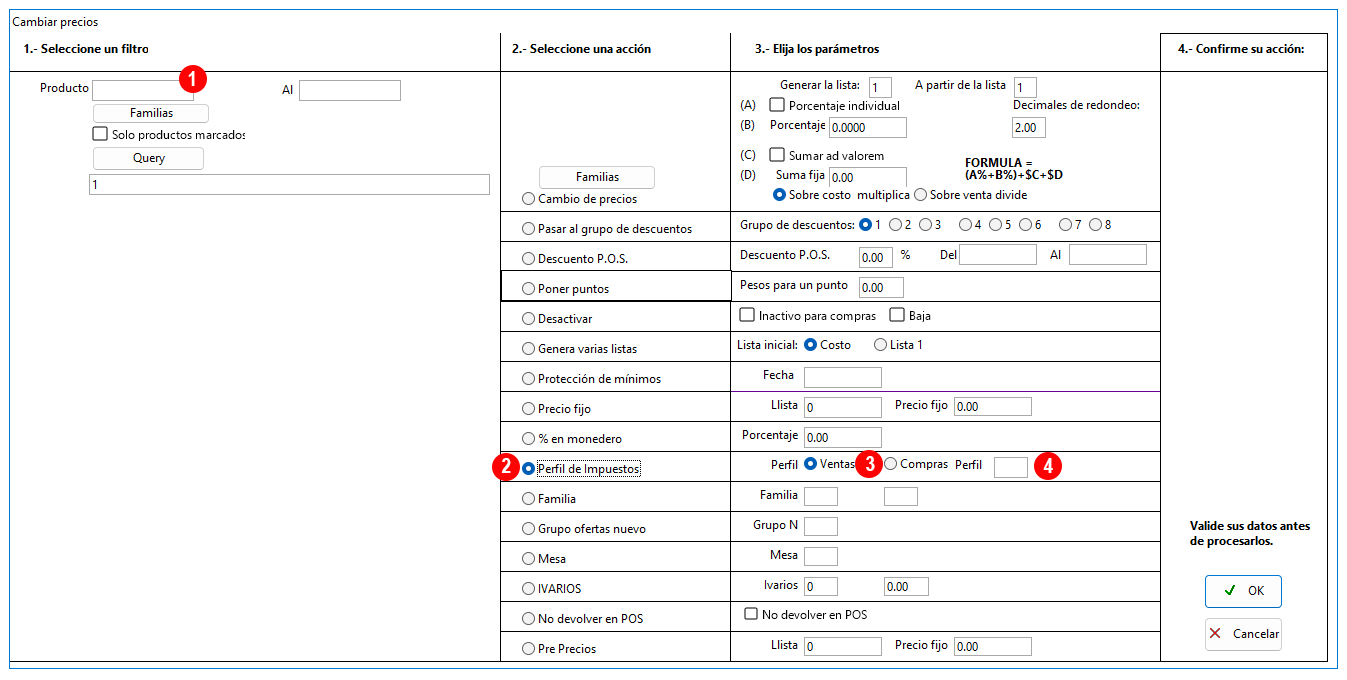The image size is (1347, 680).
Task: Click Generar la lista field
Action: (x=880, y=87)
